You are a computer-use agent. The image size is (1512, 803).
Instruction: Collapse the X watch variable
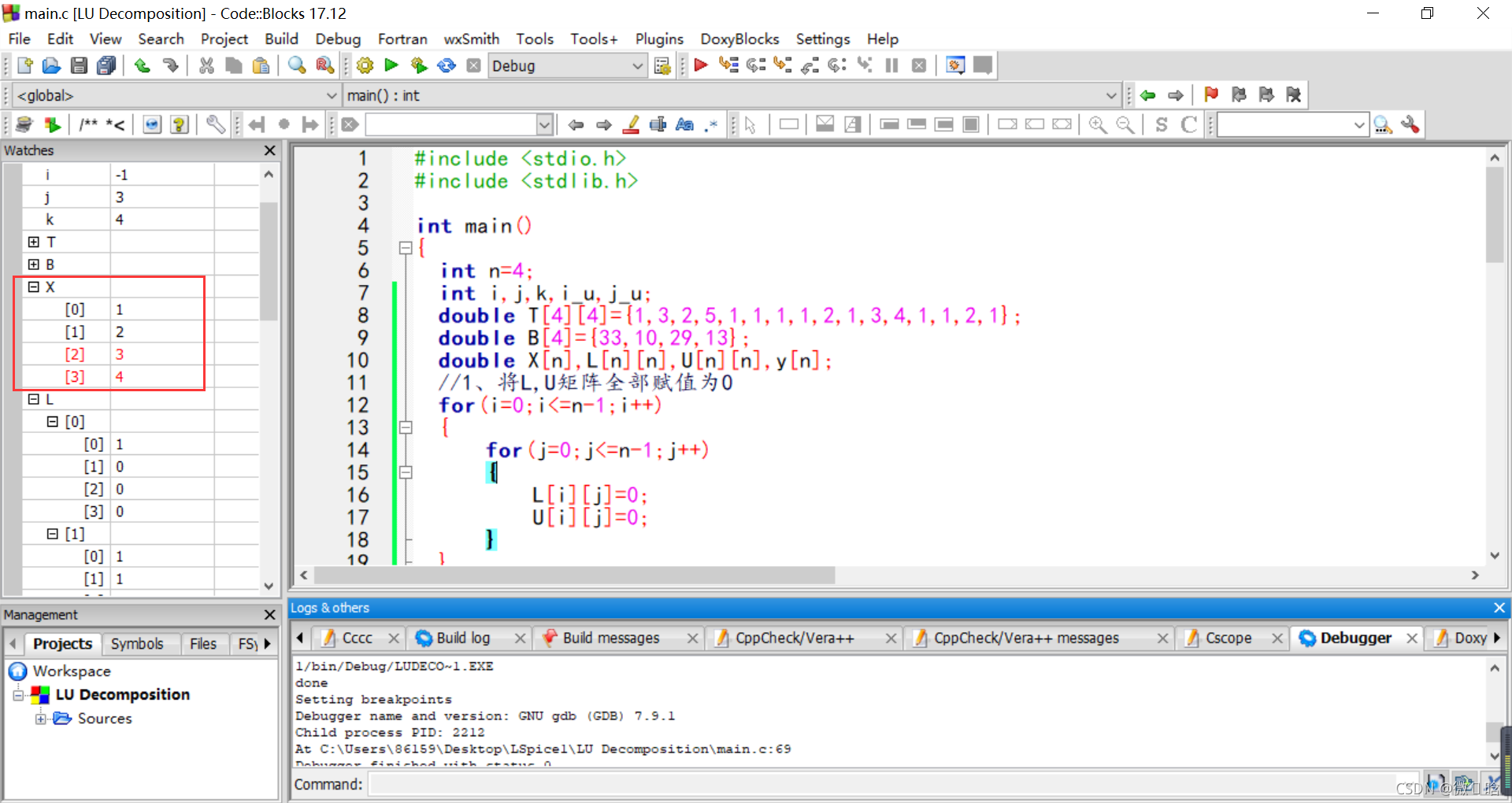34,287
